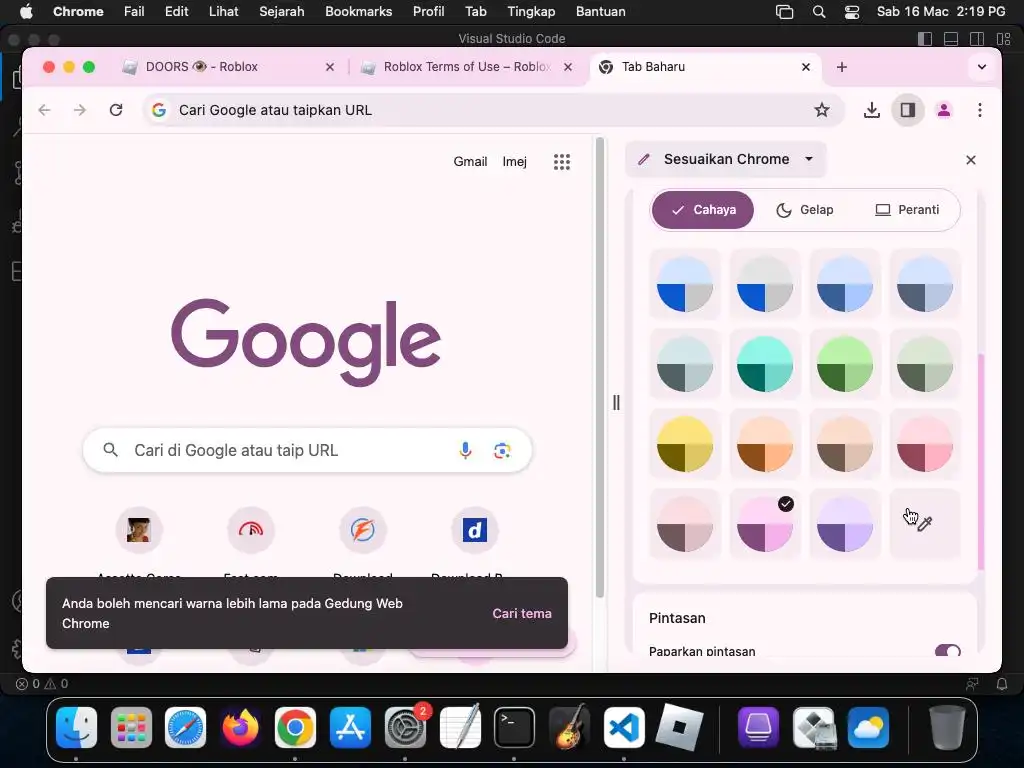Open the first shortcut with portrait thumbnail

(x=138, y=530)
